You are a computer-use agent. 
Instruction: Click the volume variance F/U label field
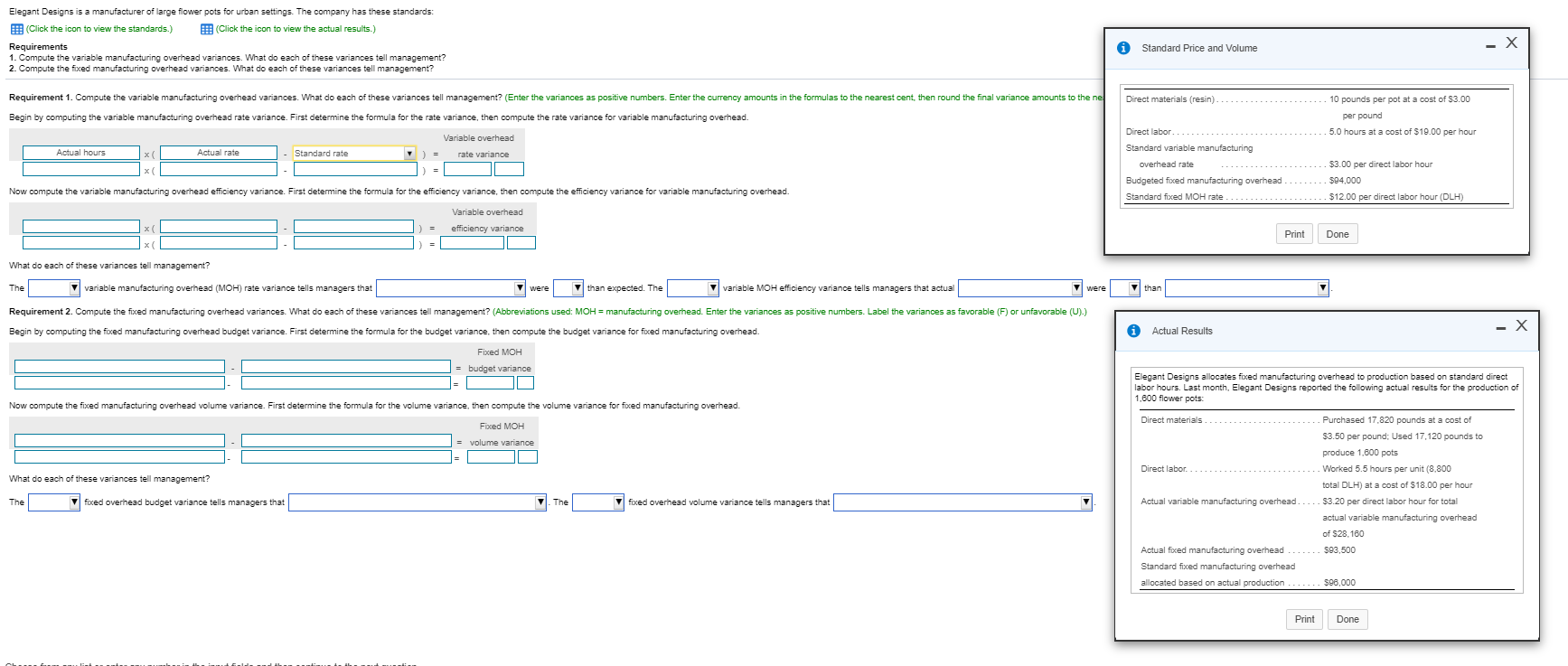point(528,457)
